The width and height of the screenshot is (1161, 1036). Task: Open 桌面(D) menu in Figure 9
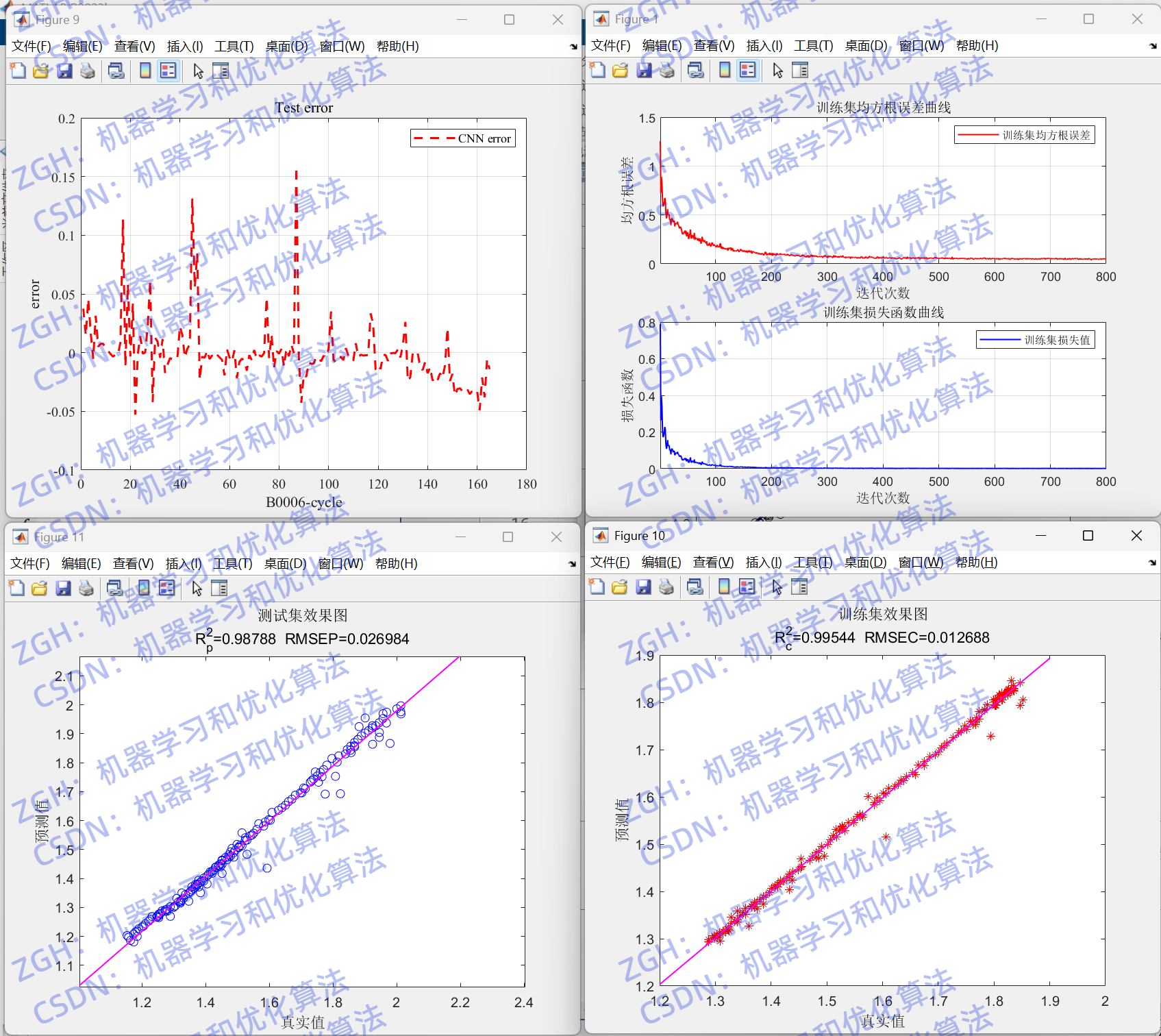[x=287, y=46]
